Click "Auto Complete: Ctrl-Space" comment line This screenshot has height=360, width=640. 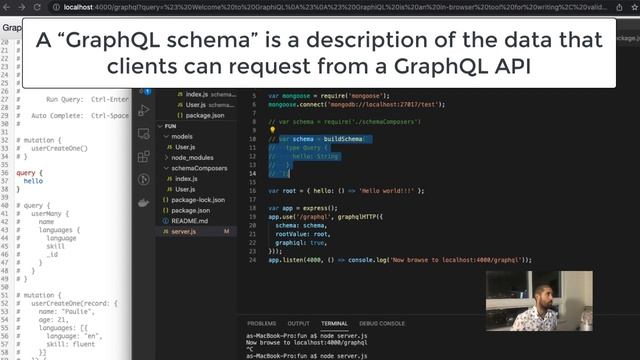[x=80, y=116]
